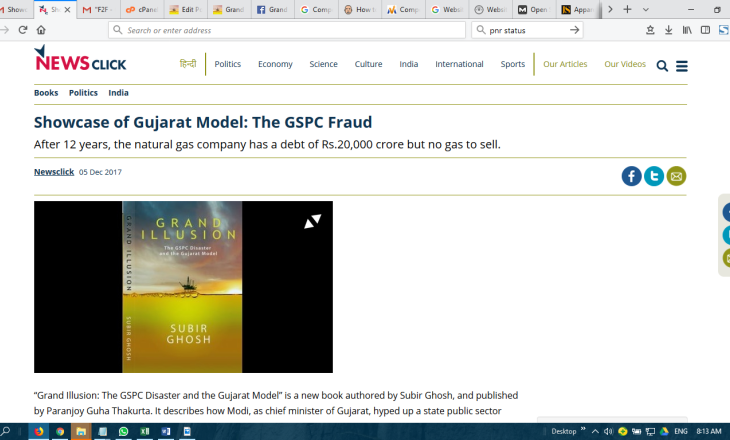
Task: Click the Newsclick logo
Action: point(80,58)
